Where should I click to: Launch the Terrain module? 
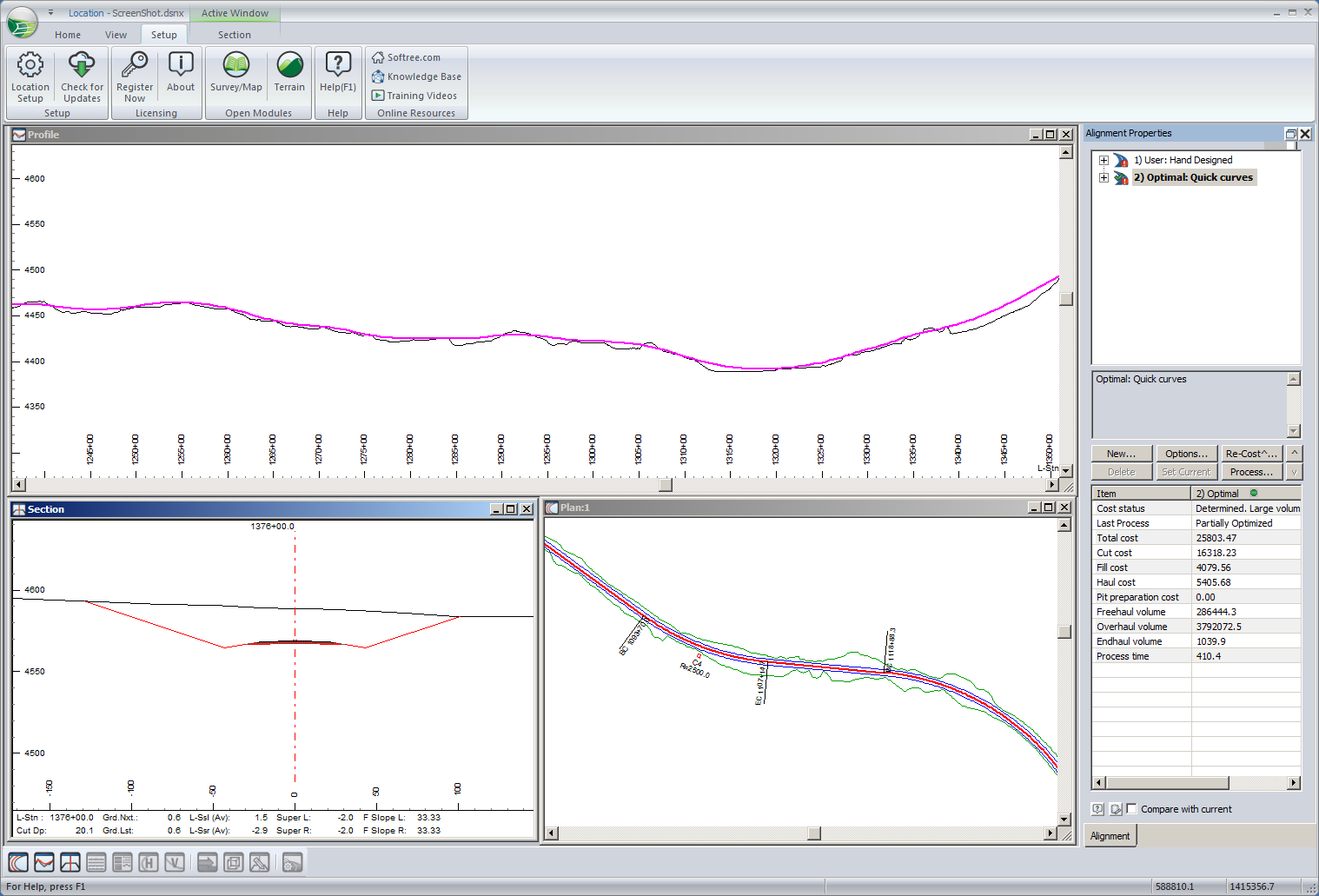289,73
